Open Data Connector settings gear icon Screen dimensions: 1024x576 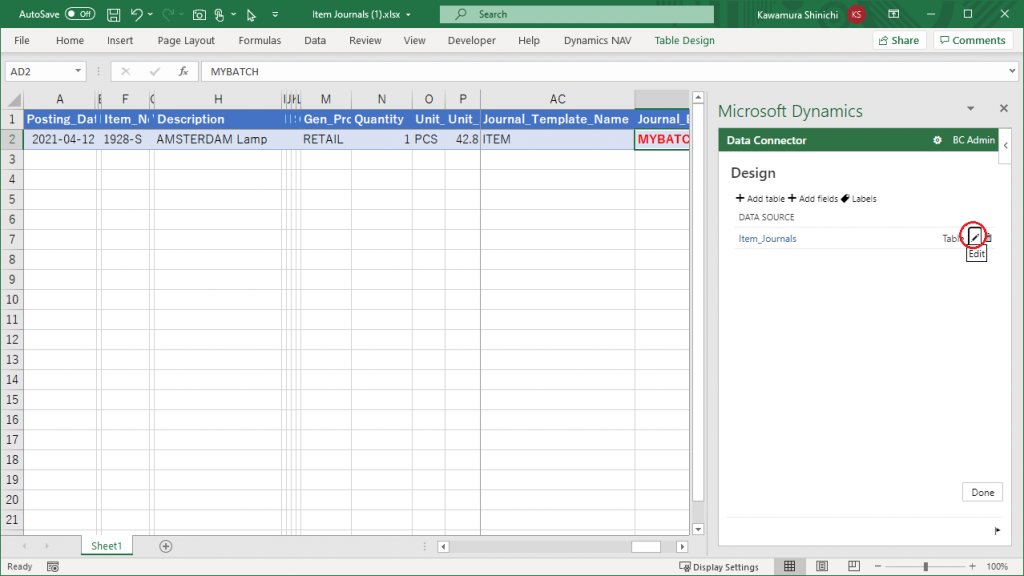click(937, 140)
